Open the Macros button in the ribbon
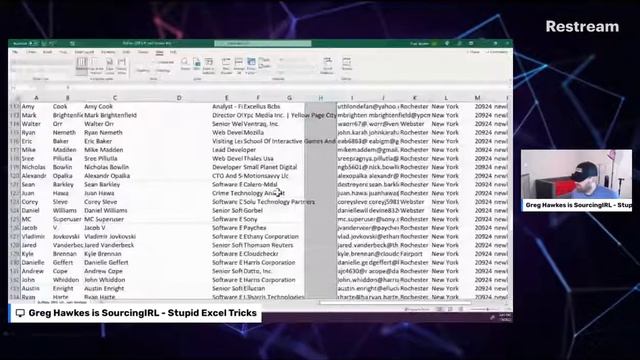Viewport: 640px width, 360px height. click(347, 64)
